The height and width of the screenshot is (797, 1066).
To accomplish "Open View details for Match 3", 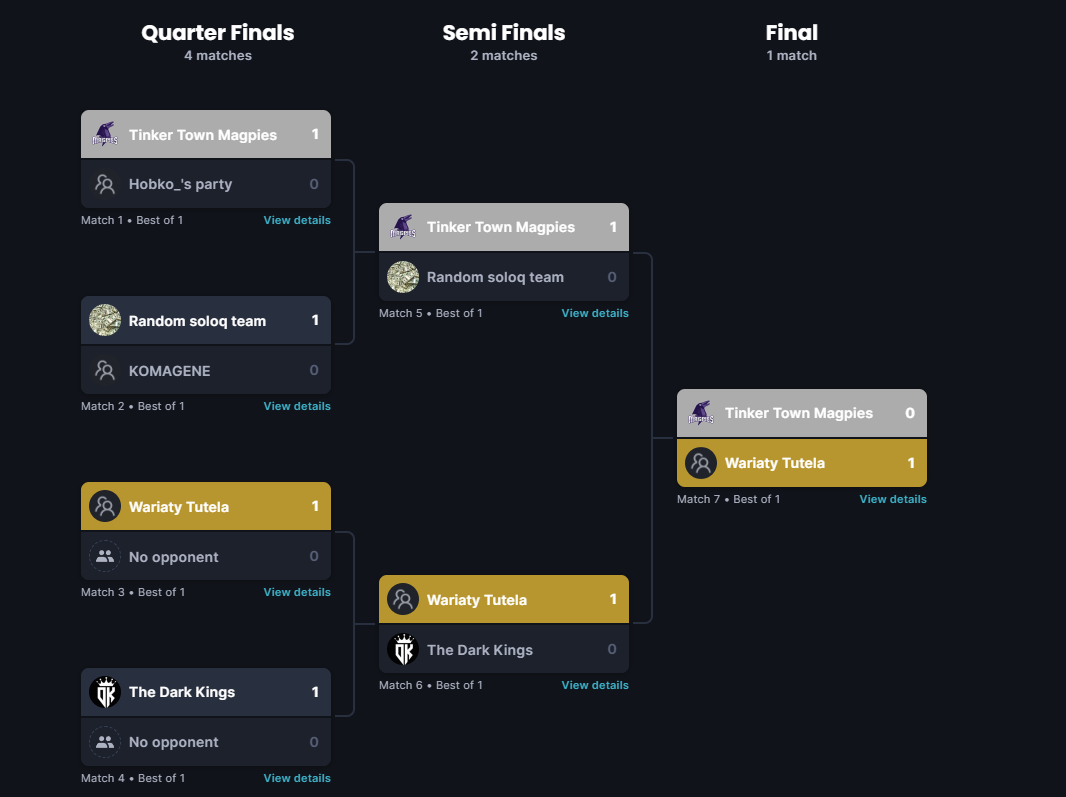I will click(x=297, y=592).
